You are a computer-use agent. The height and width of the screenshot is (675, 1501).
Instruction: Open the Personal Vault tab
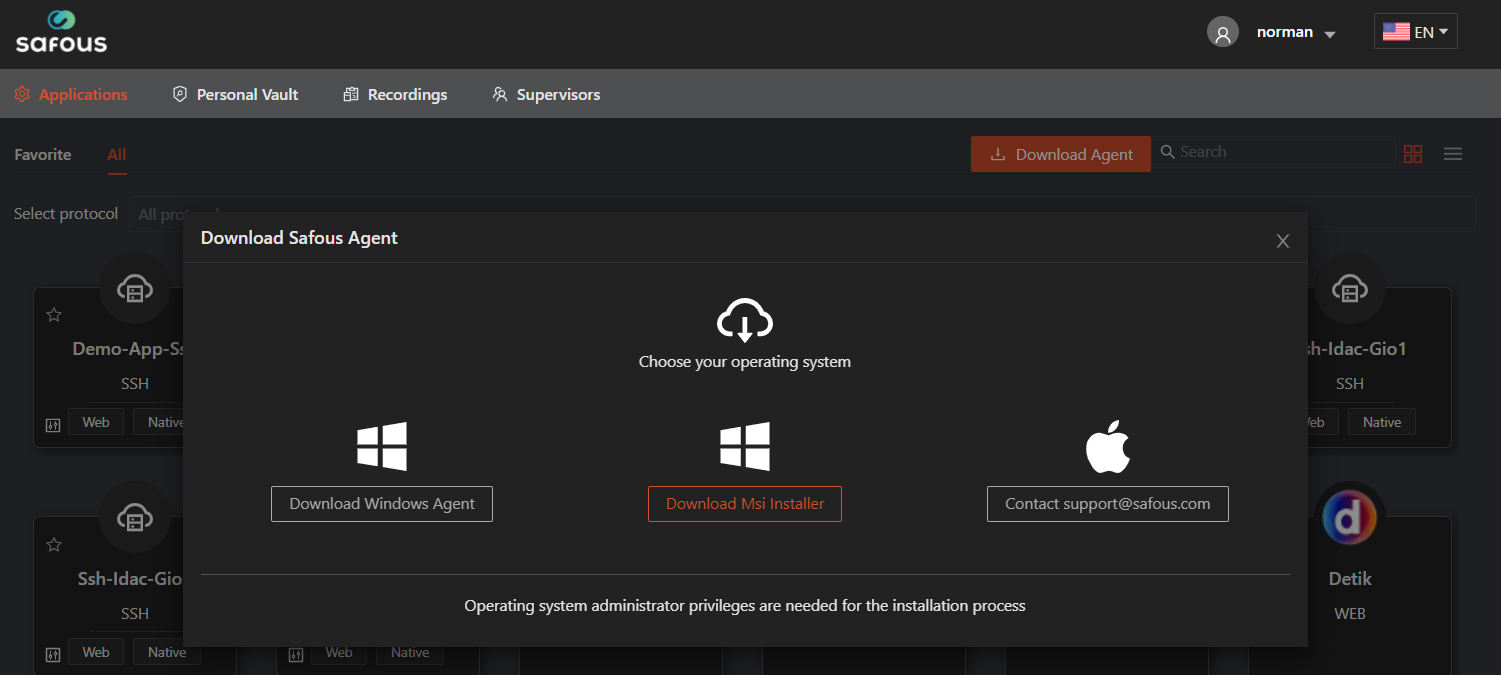click(236, 94)
